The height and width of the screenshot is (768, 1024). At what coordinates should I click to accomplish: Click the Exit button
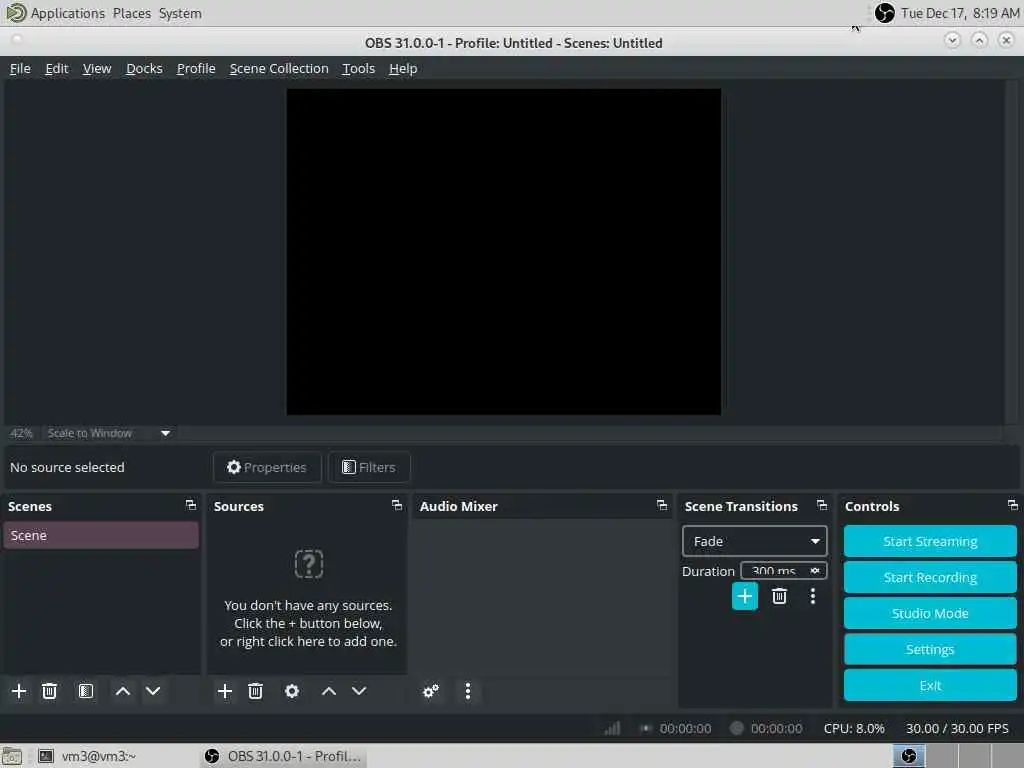[x=930, y=685]
